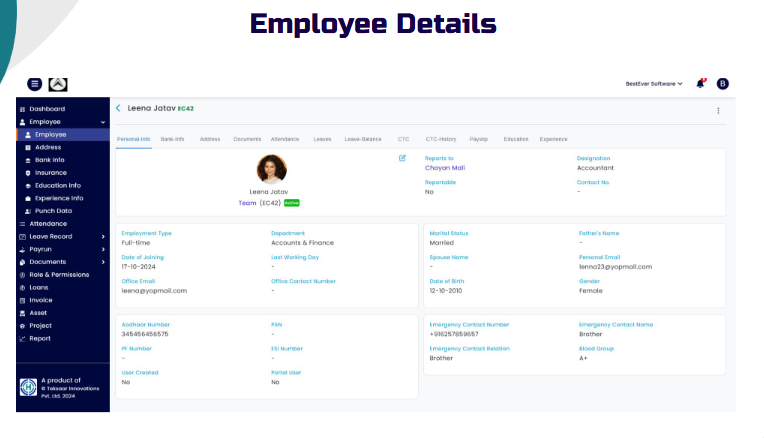Open the BestEver Software dropdown
This screenshot has height=438, width=764.
pyautogui.click(x=654, y=84)
